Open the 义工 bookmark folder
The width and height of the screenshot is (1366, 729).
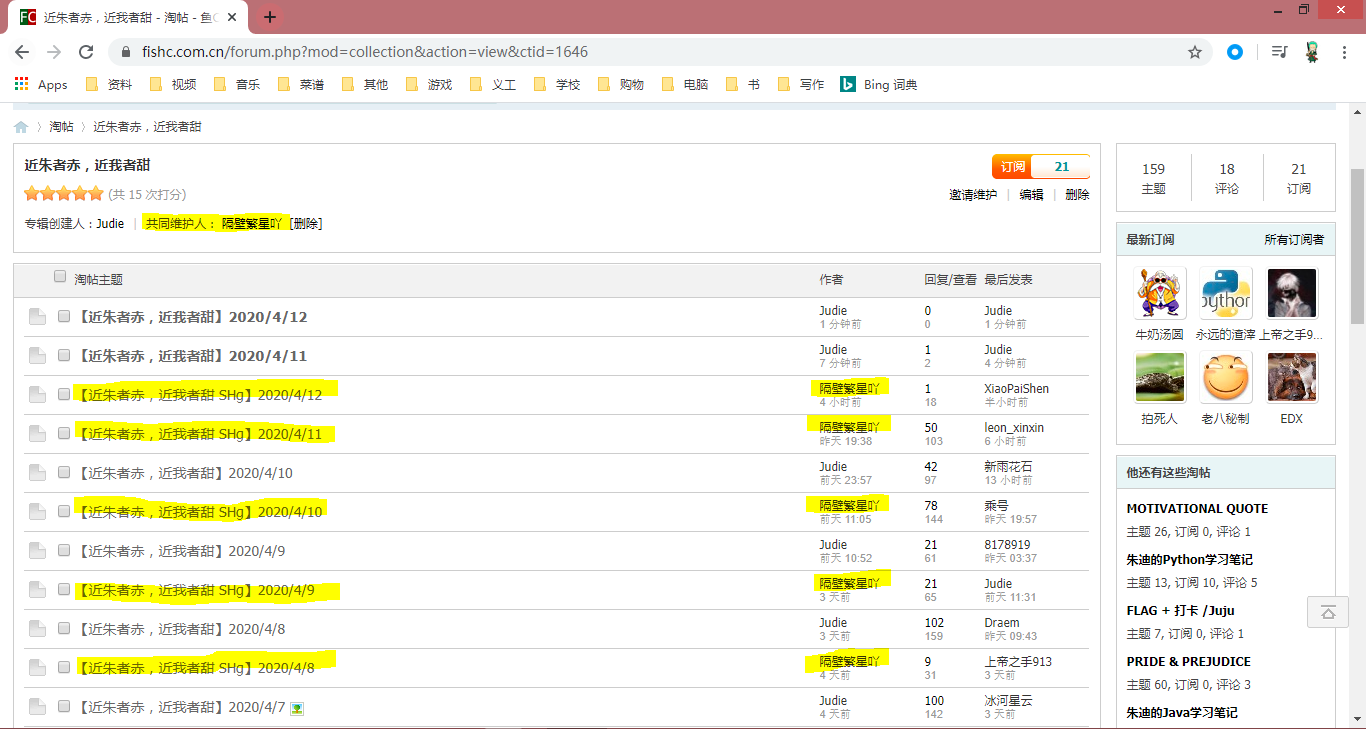tap(493, 85)
